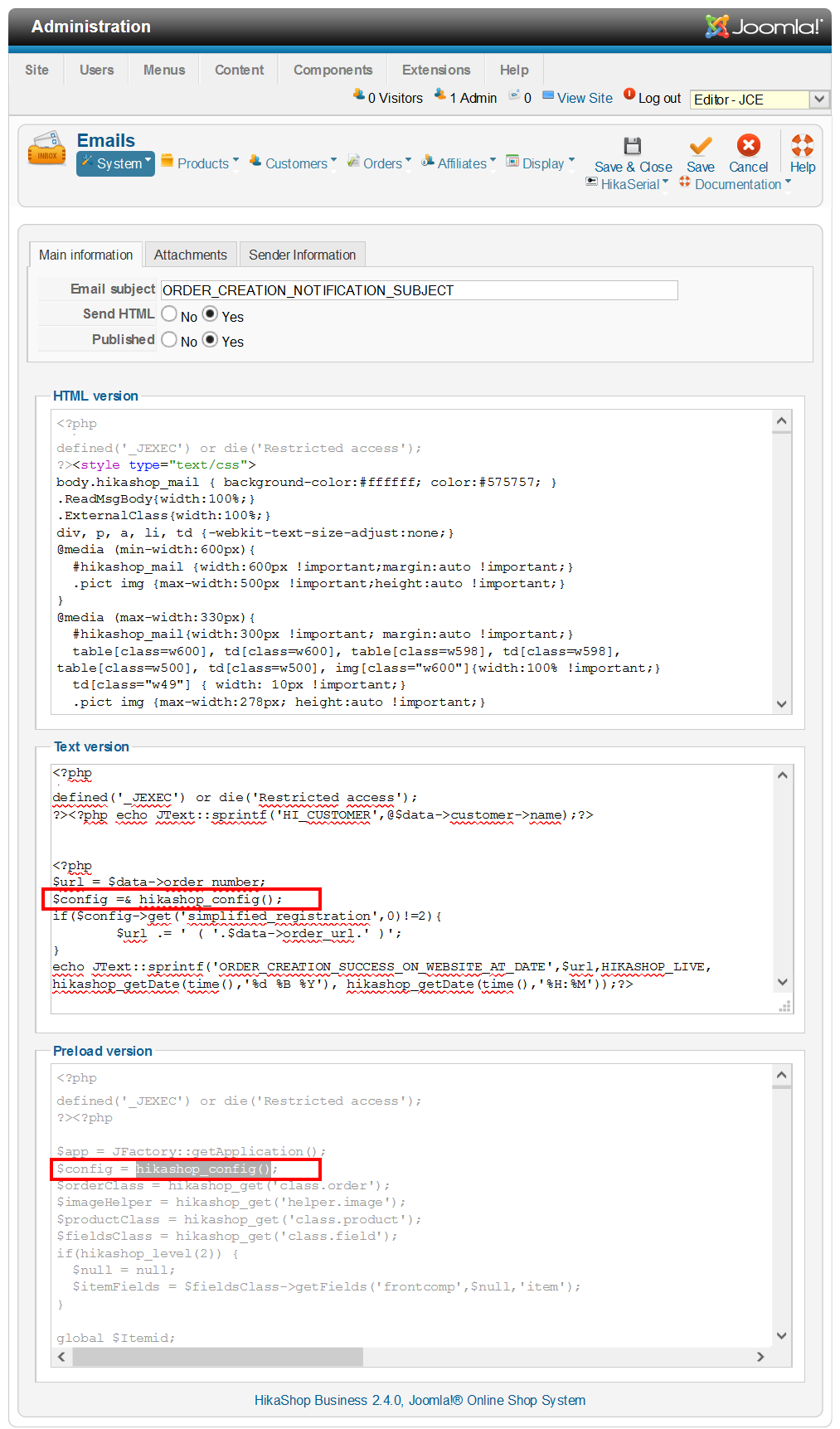Screen dimensions: 840x1429
Task: Switch to the Sender Information tab
Action: (x=302, y=255)
